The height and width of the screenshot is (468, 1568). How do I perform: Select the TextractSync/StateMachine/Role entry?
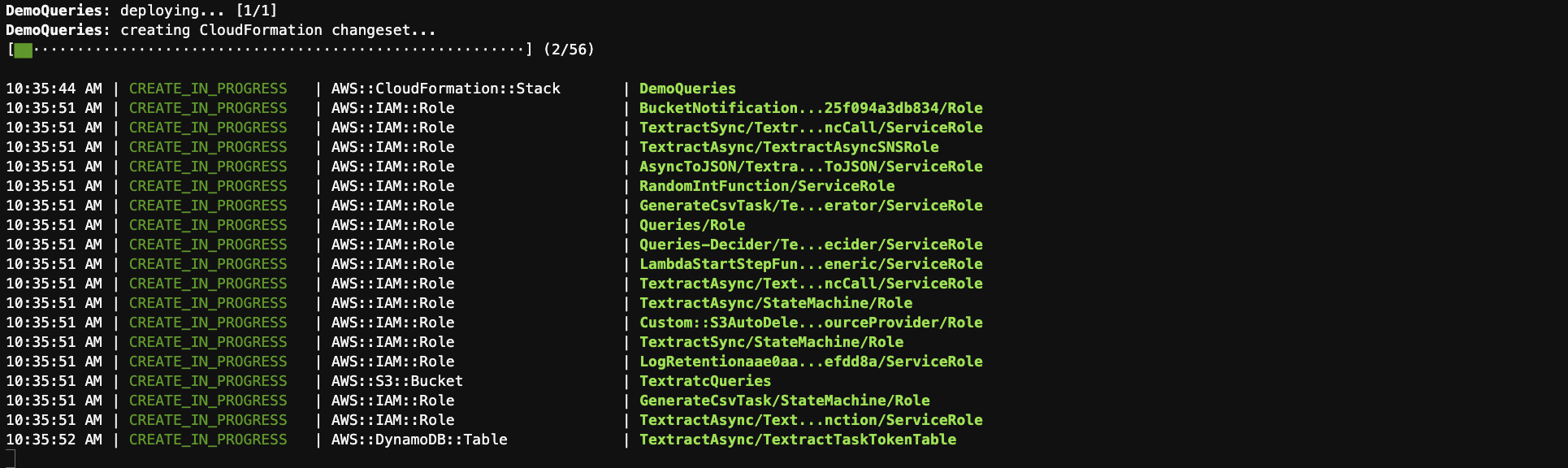771,342
